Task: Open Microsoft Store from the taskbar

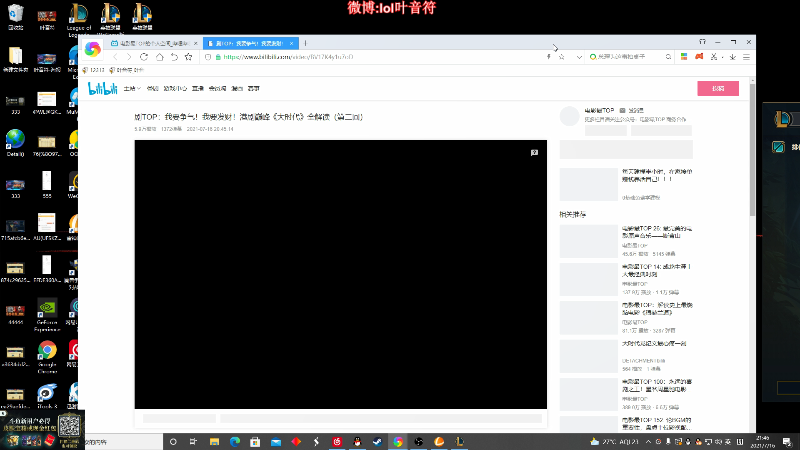Action: click(255, 442)
